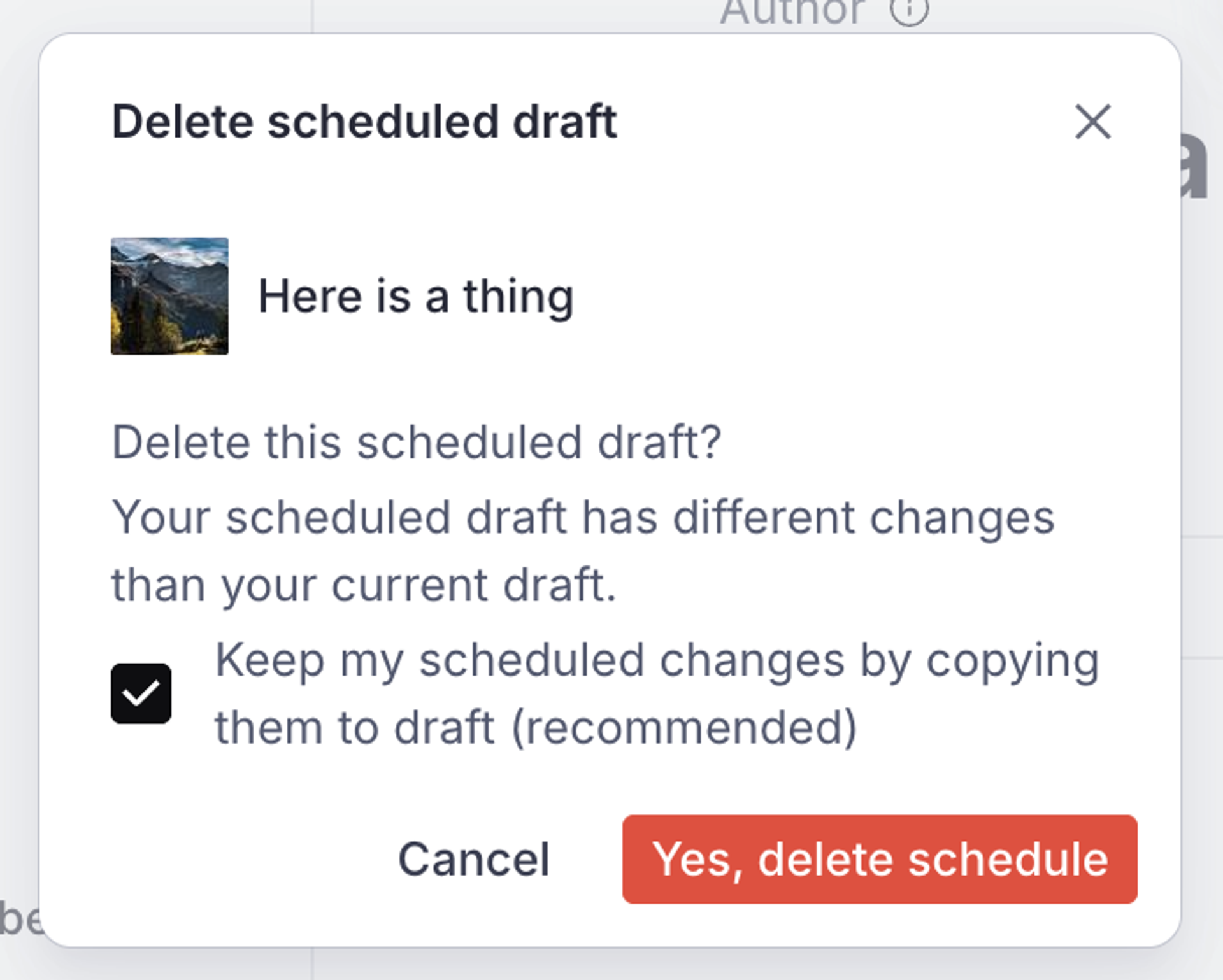The image size is (1223, 980).
Task: Click the Delete scheduled draft heading
Action: (x=365, y=122)
